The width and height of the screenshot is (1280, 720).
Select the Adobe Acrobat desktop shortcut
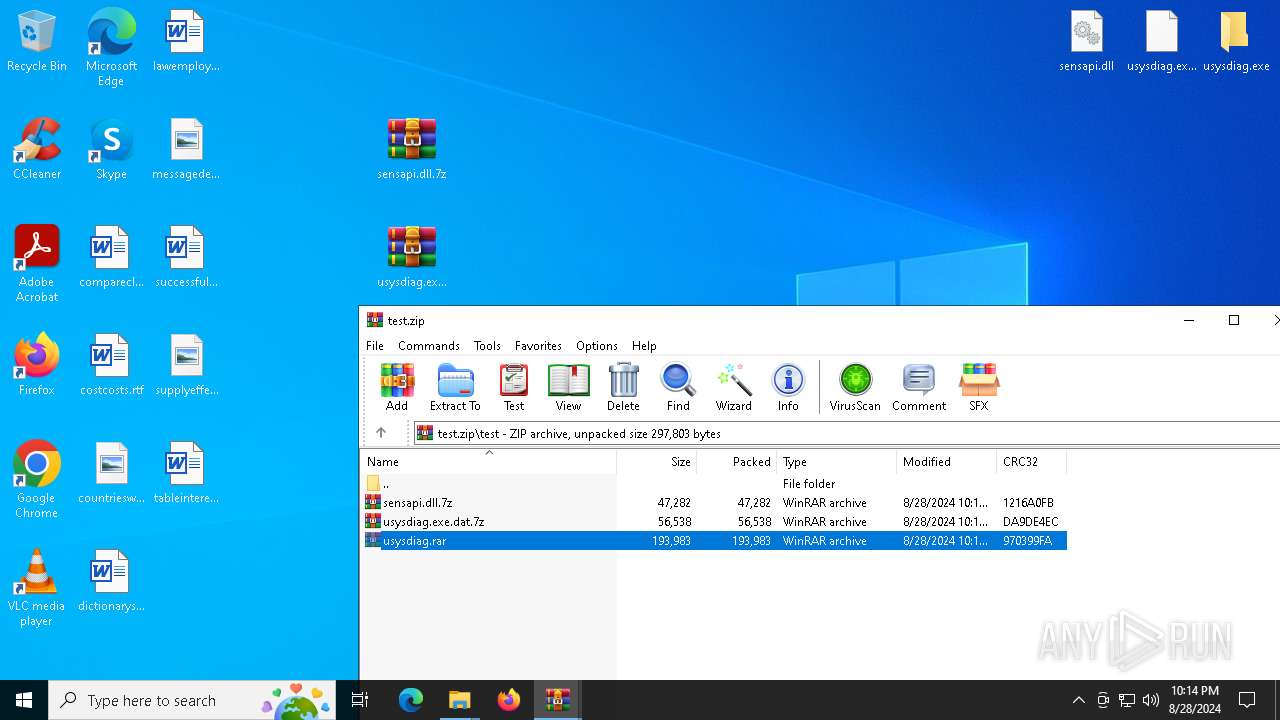[37, 264]
